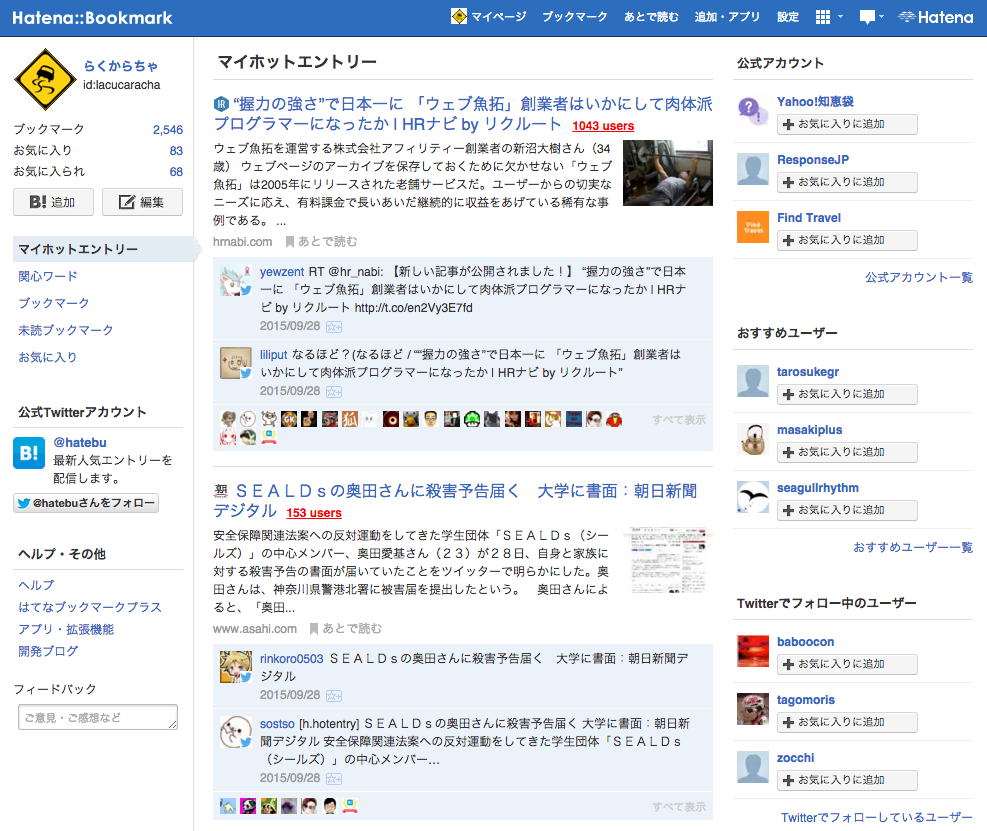Click the star icon after yewzent's date

[x=334, y=327]
